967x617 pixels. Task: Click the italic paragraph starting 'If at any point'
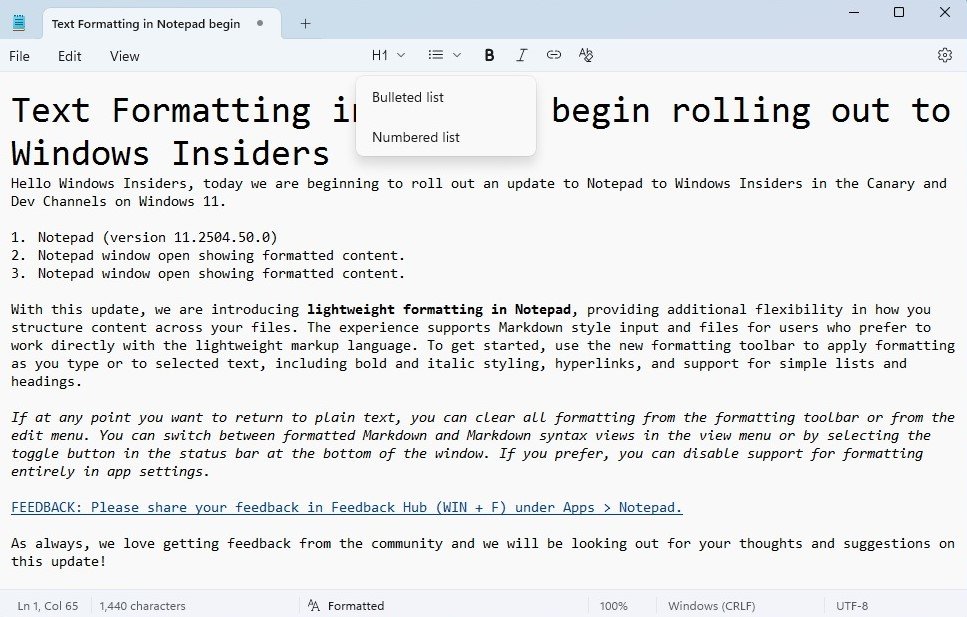click(x=483, y=444)
